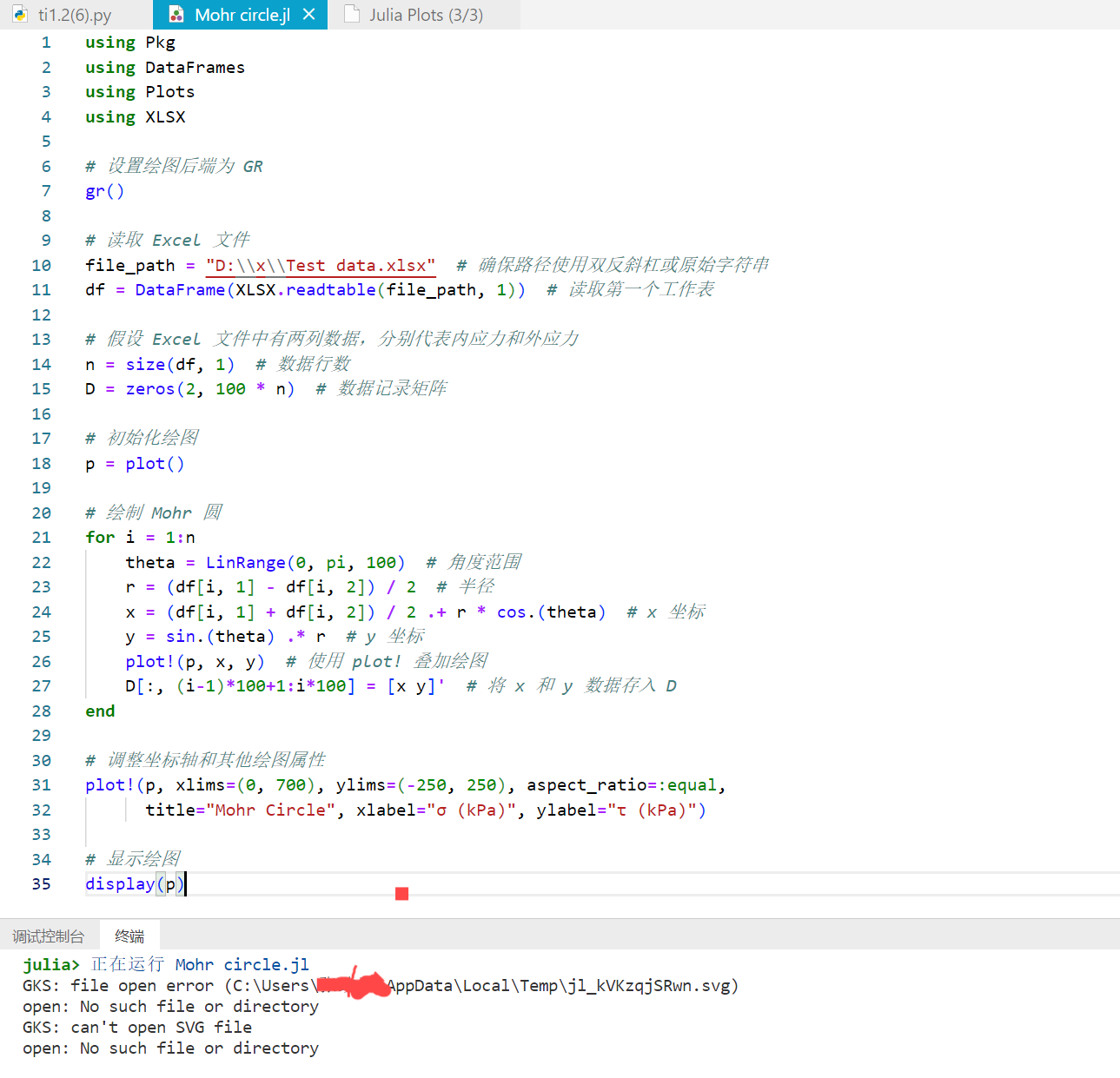This screenshot has width=1120, height=1078.
Task: Click the file path string "D:\\x\\Test data.xlsx"
Action: pyautogui.click(x=321, y=266)
